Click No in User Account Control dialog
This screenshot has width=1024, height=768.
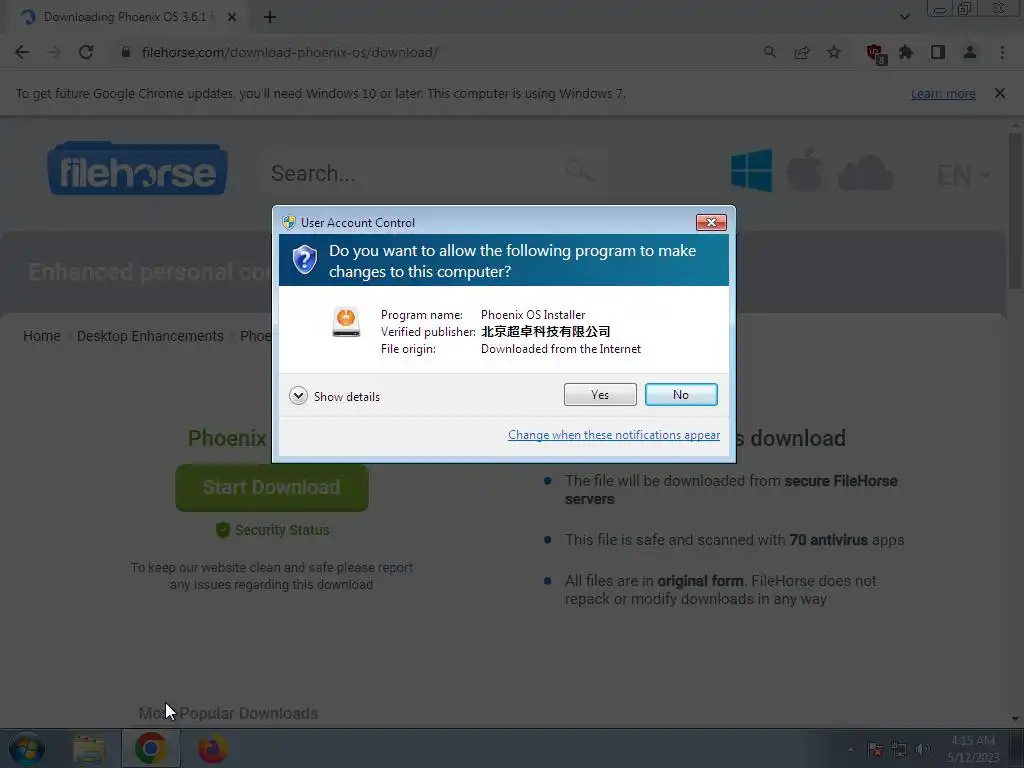[680, 394]
